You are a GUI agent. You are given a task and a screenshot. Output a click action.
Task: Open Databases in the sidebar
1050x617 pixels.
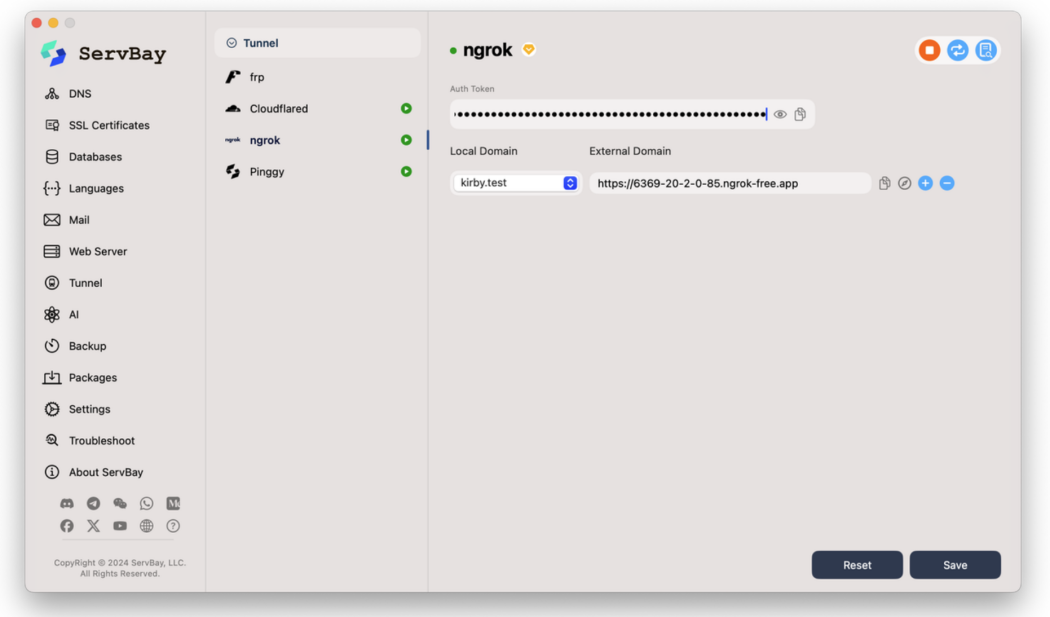pos(95,157)
